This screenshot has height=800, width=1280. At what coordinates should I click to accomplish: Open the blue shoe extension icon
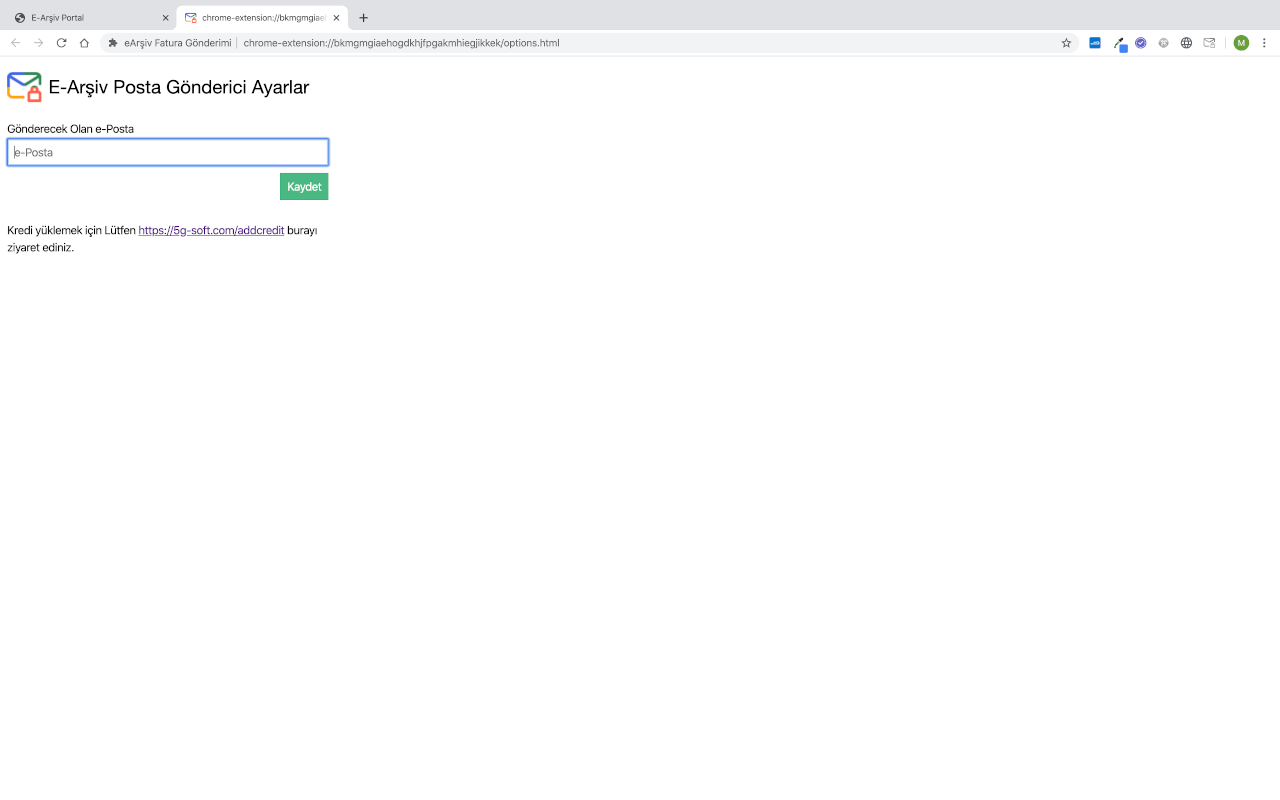(x=1095, y=43)
